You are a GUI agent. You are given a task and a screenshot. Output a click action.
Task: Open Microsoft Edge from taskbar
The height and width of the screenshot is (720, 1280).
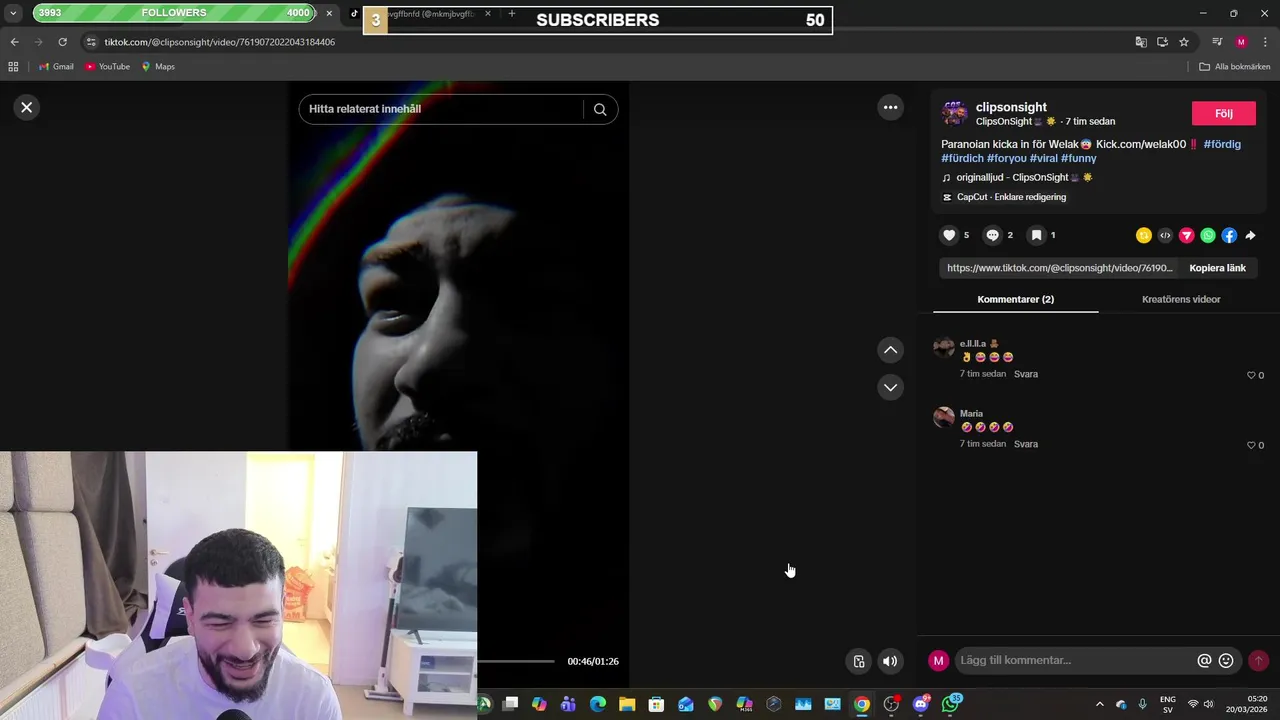pos(598,704)
